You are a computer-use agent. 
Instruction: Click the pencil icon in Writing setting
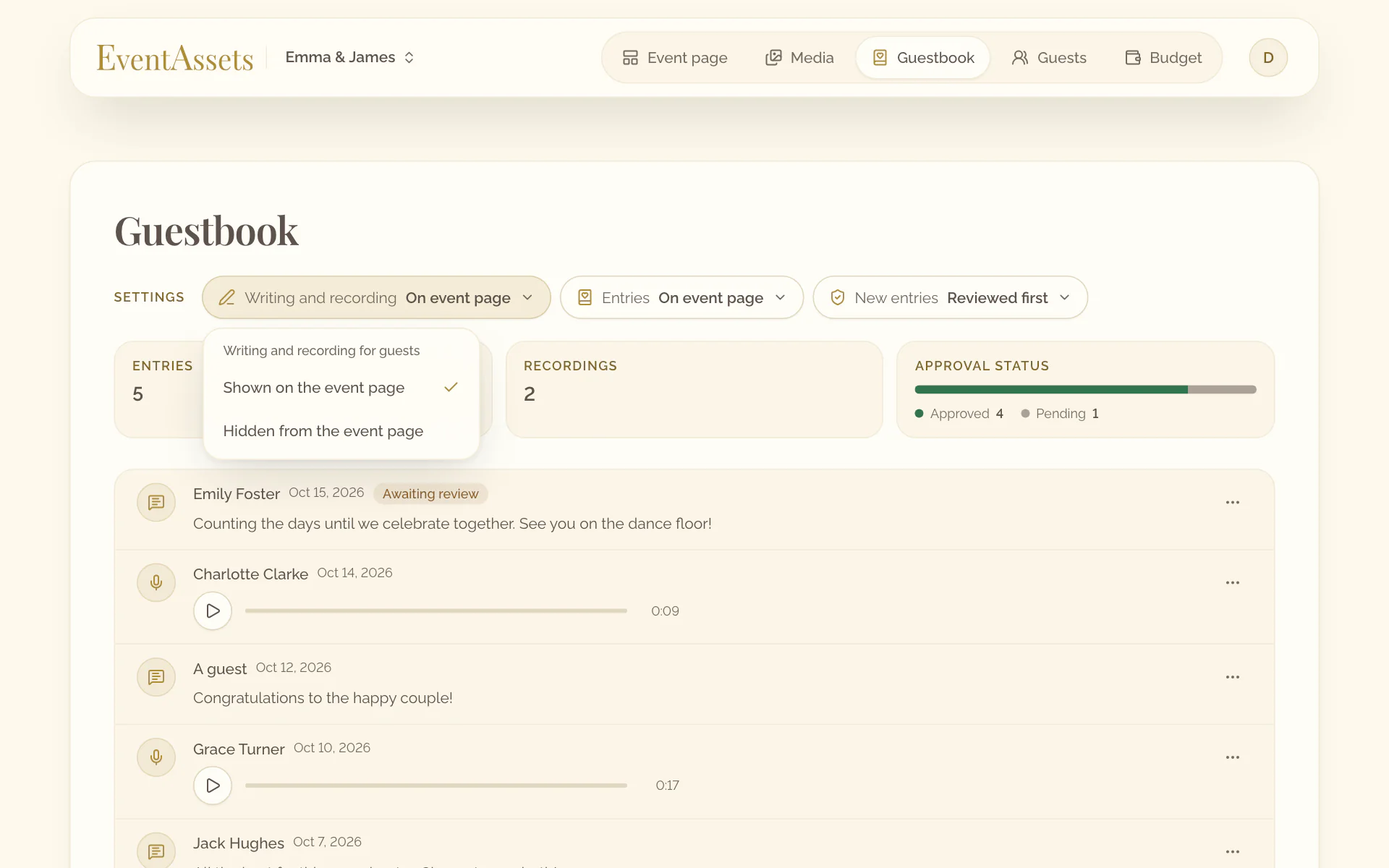[226, 297]
